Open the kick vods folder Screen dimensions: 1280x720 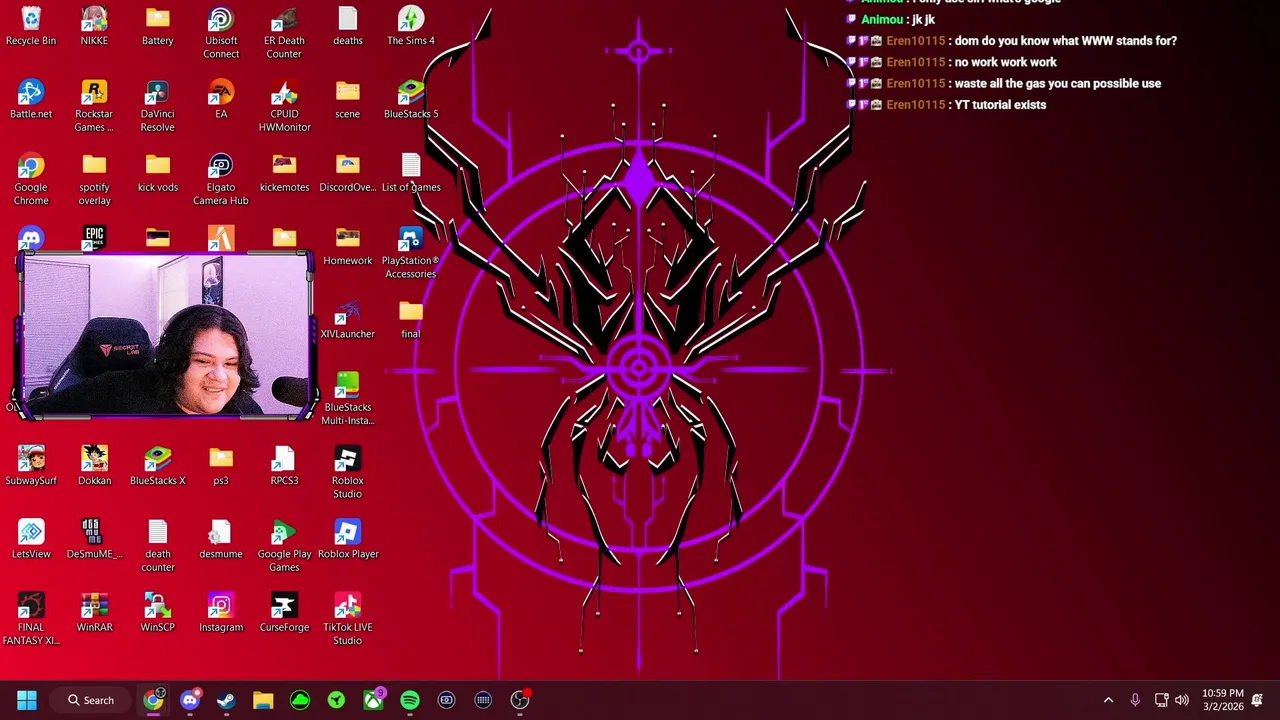(x=158, y=173)
